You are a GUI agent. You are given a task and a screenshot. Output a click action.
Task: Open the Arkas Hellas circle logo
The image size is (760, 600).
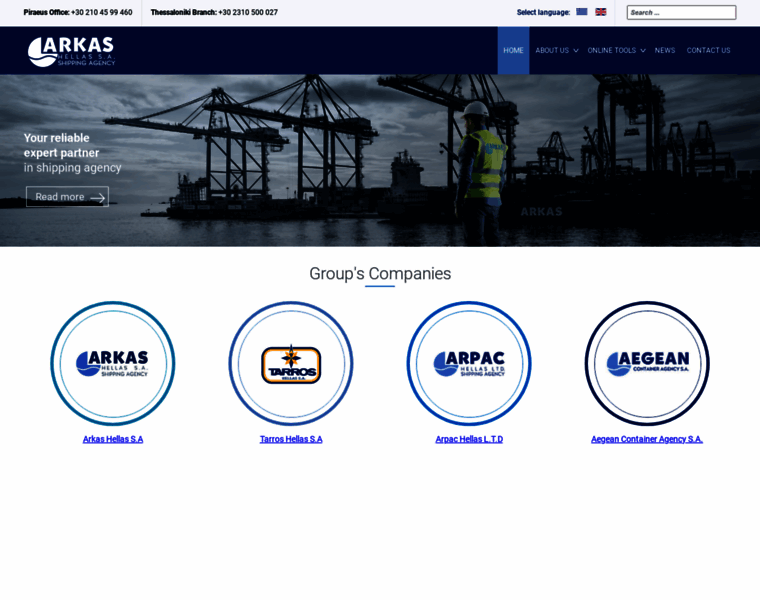click(x=113, y=363)
